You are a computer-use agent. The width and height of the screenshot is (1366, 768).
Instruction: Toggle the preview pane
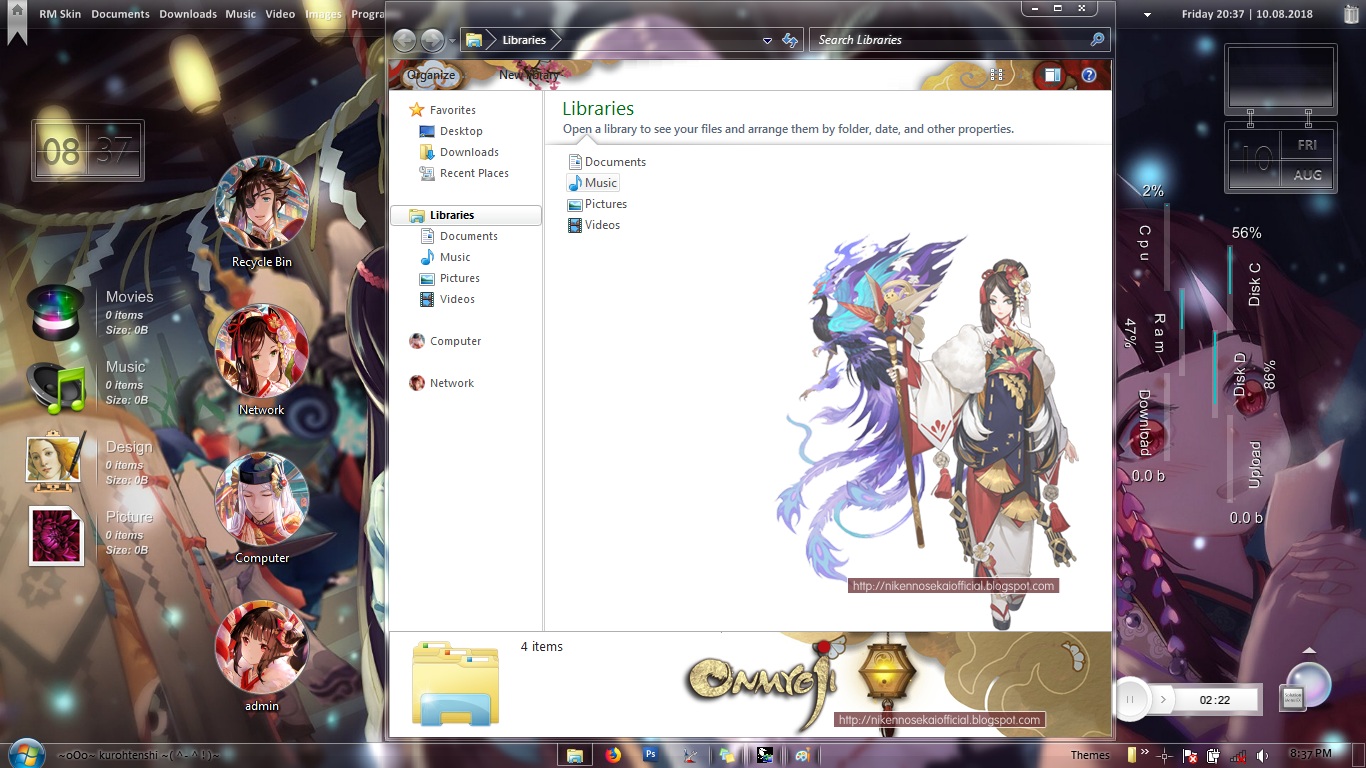(1051, 75)
